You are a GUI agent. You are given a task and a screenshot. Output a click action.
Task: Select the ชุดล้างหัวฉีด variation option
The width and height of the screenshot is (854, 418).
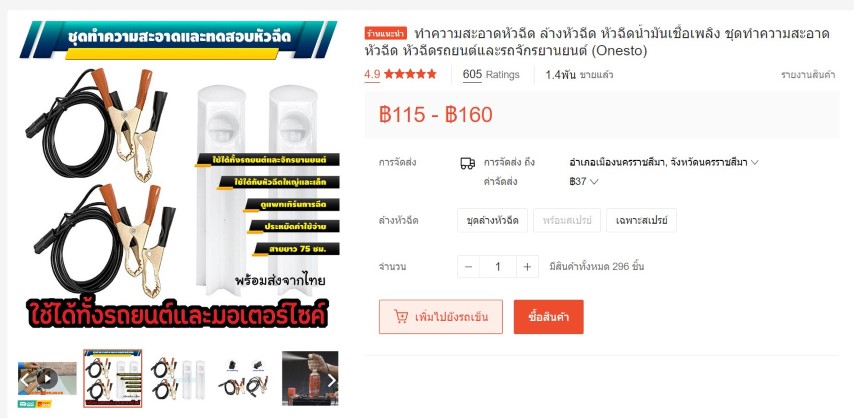(492, 221)
